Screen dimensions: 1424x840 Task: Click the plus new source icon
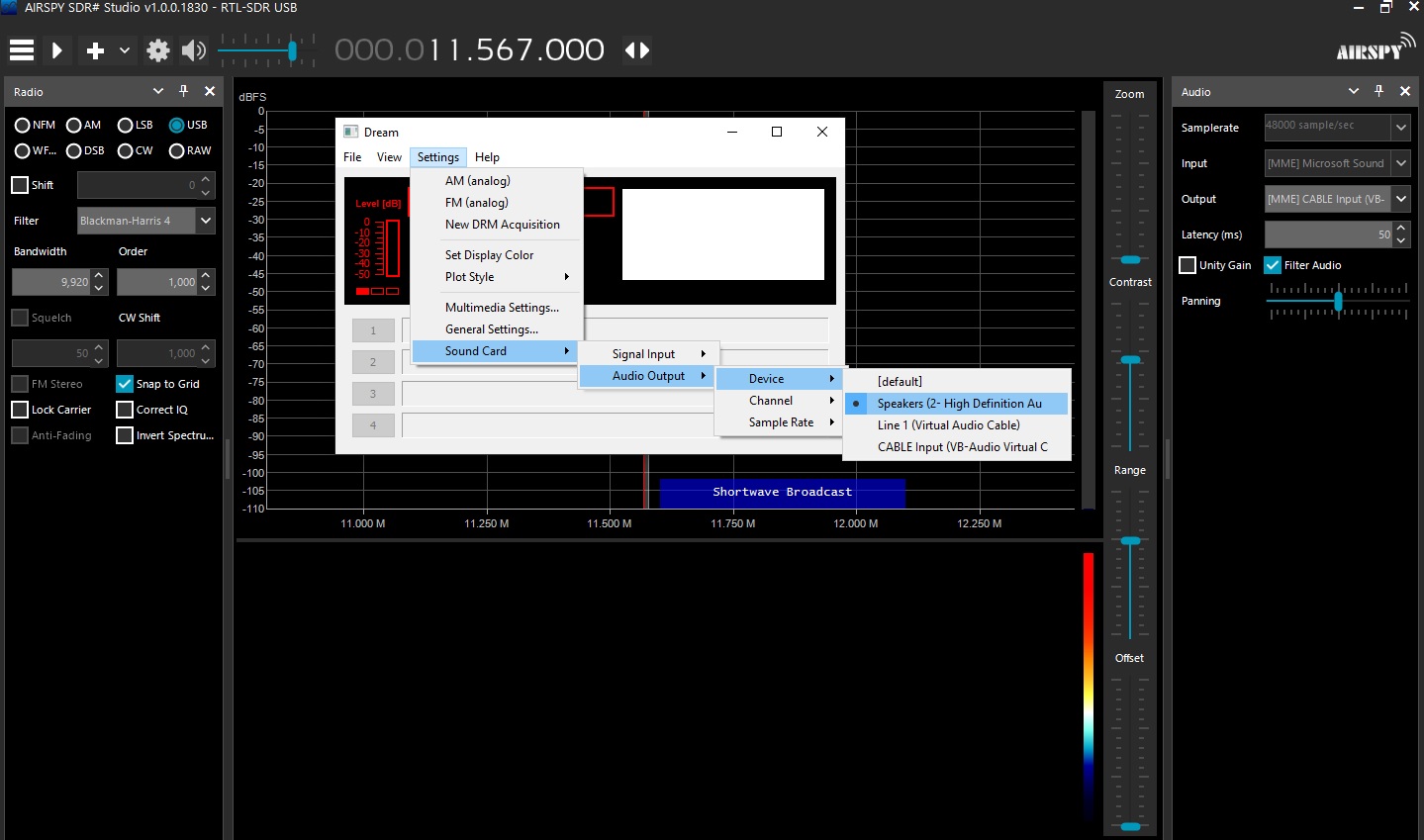coord(95,50)
